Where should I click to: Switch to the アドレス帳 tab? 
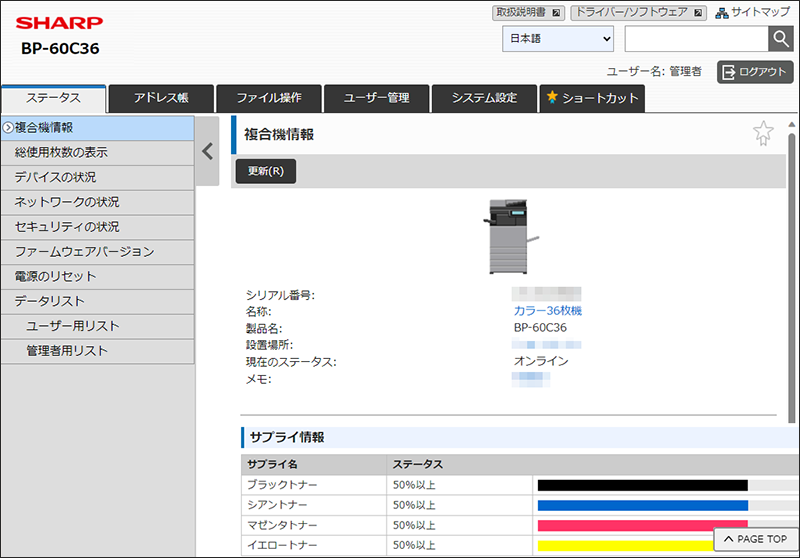tap(161, 98)
